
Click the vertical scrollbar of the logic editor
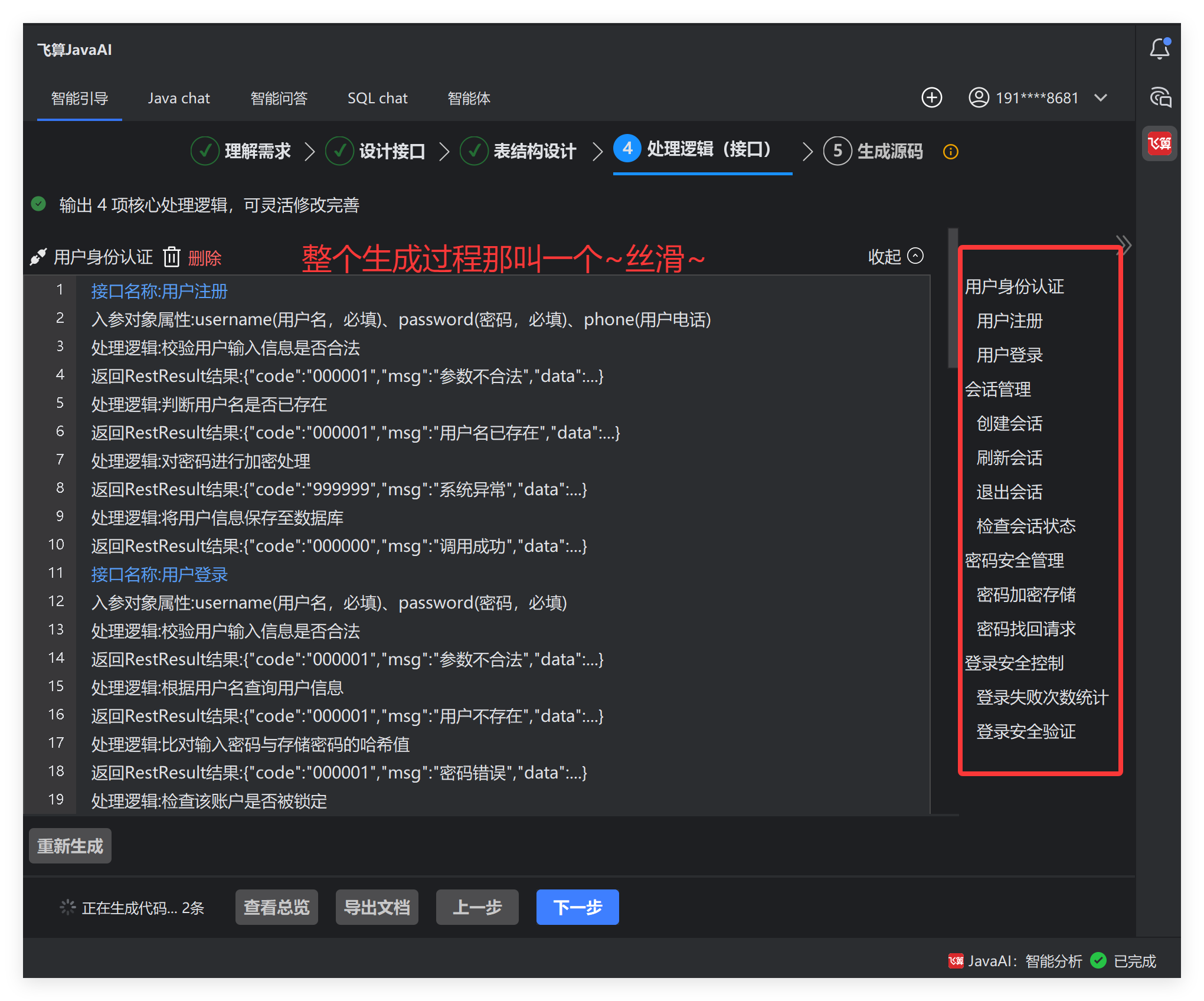pyautogui.click(x=952, y=298)
